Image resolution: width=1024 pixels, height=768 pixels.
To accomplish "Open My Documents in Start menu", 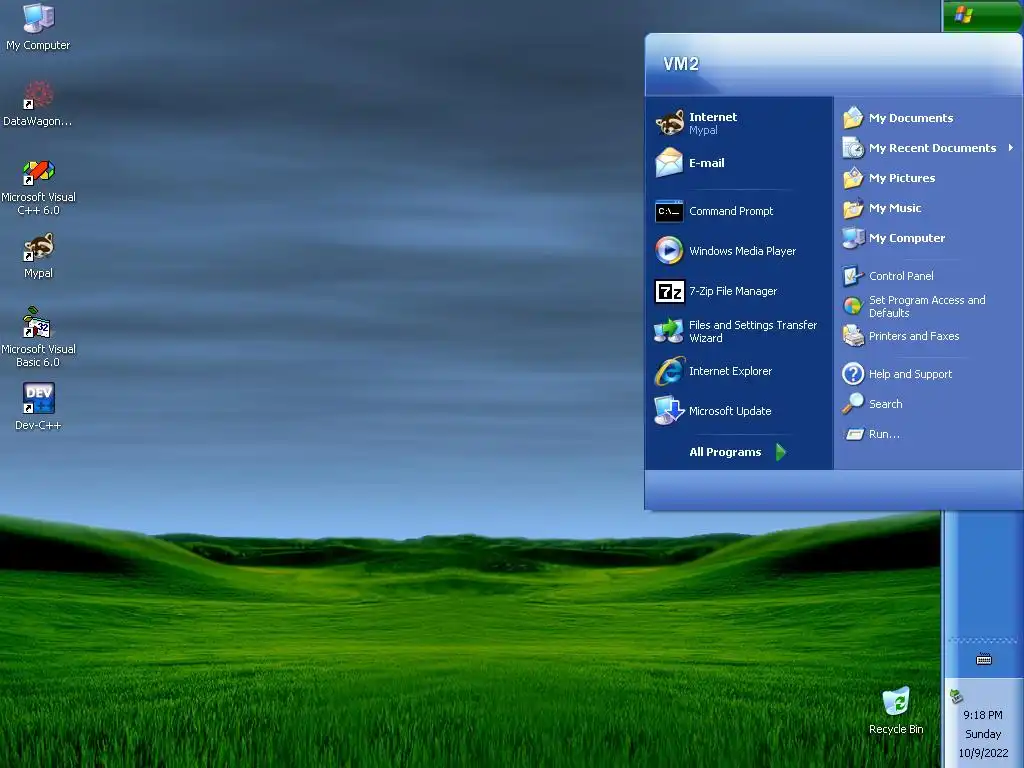I will tap(929, 118).
